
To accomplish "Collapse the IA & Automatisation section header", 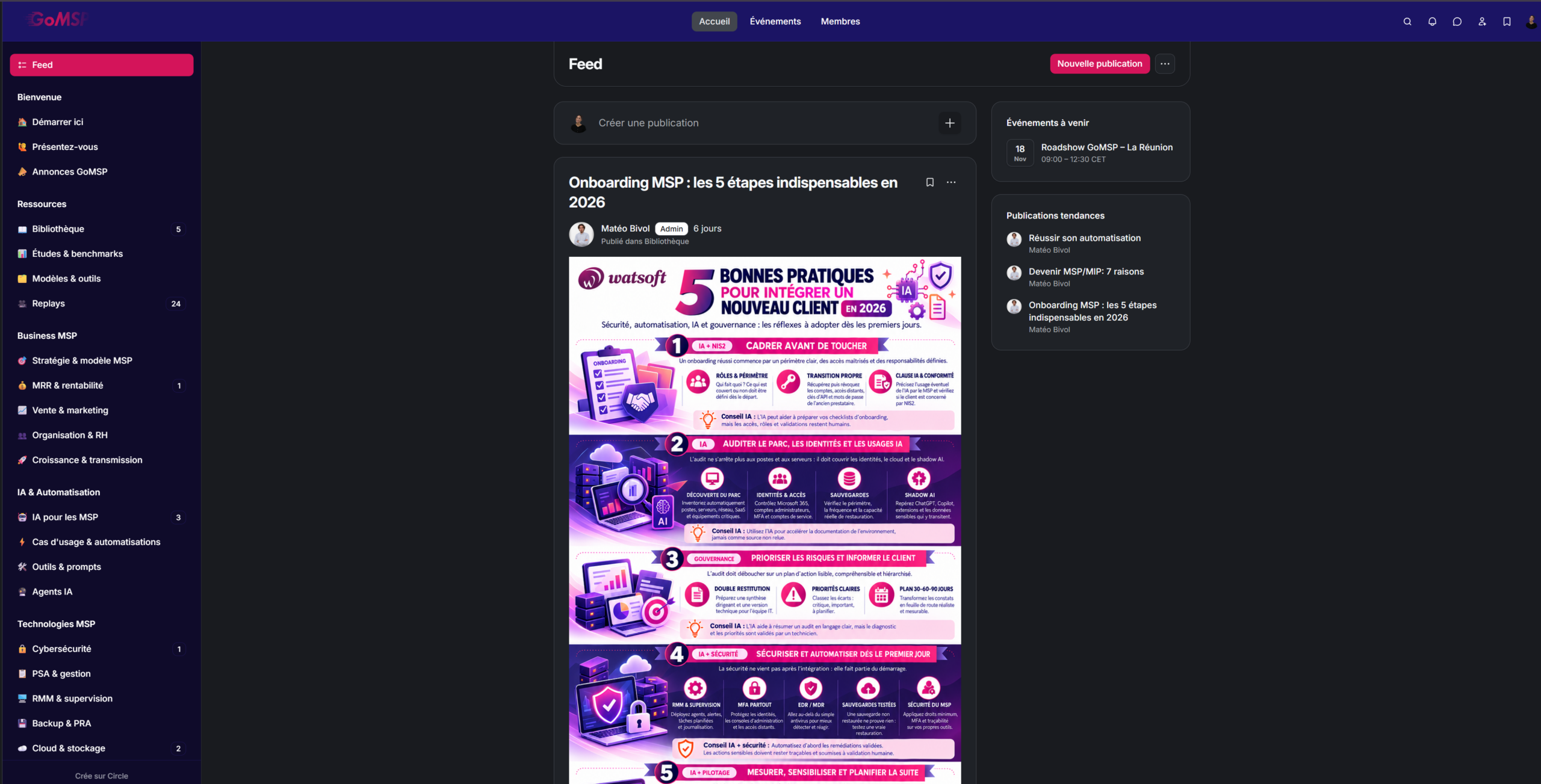I will 58,492.
